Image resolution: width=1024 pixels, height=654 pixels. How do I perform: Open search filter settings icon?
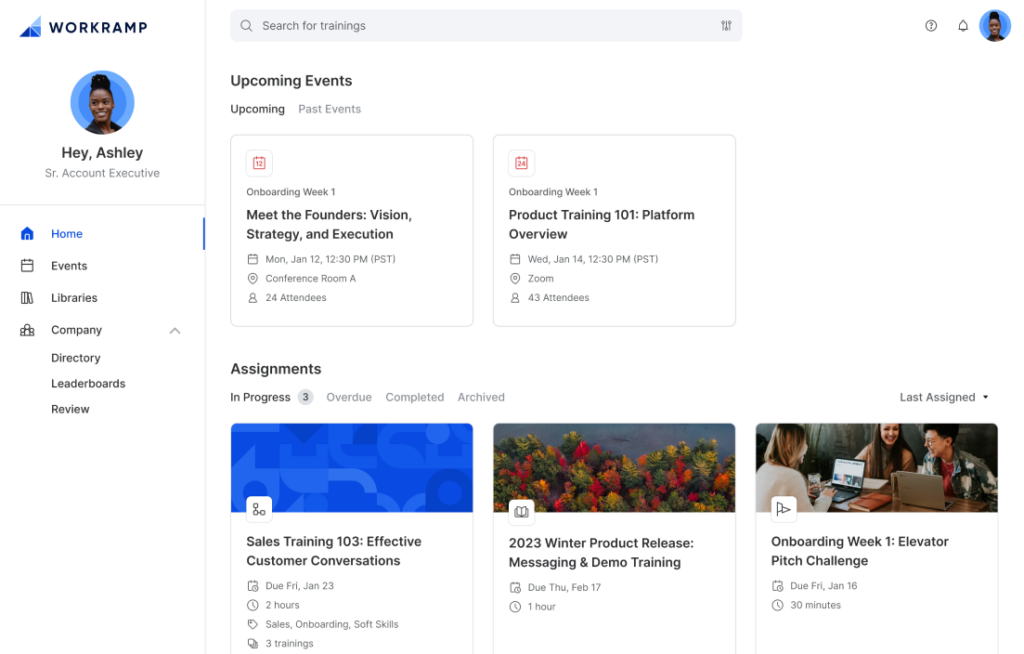point(726,25)
